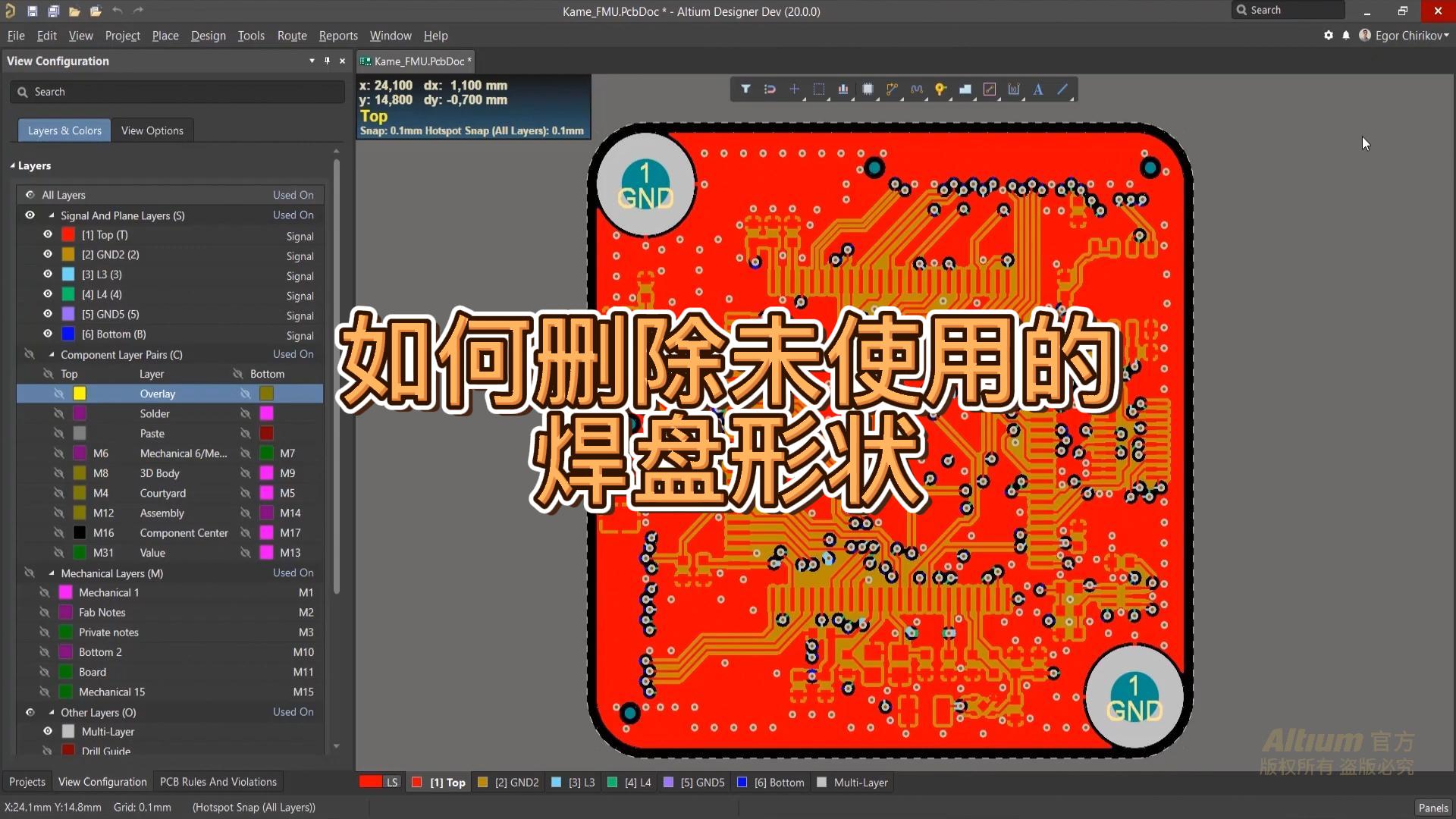Open the Panels button in status bar
The width and height of the screenshot is (1456, 819).
1432,808
